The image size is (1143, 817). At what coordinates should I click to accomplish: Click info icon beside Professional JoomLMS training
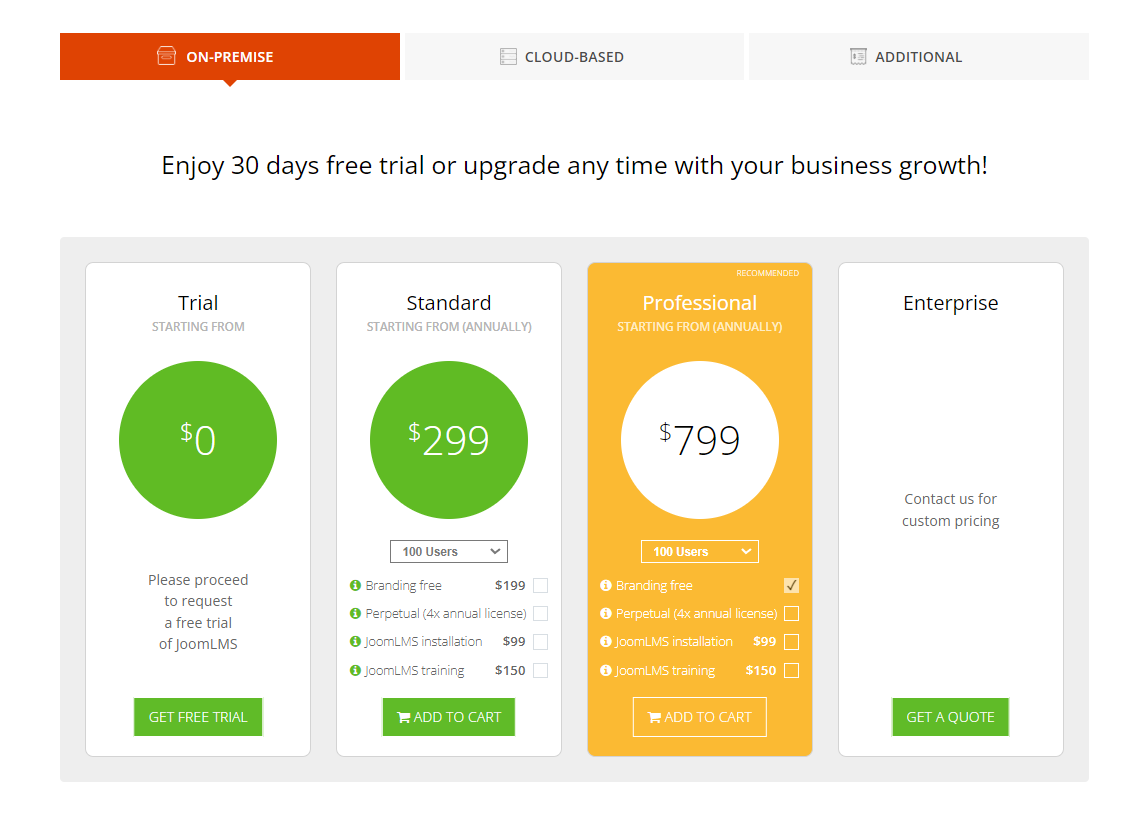pos(605,671)
